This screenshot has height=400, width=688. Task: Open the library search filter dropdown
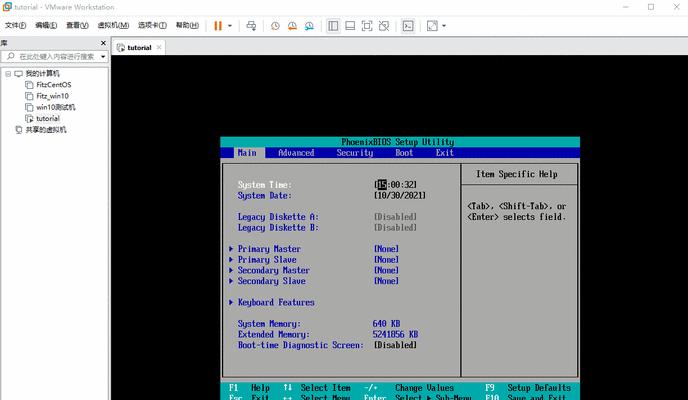pyautogui.click(x=103, y=57)
